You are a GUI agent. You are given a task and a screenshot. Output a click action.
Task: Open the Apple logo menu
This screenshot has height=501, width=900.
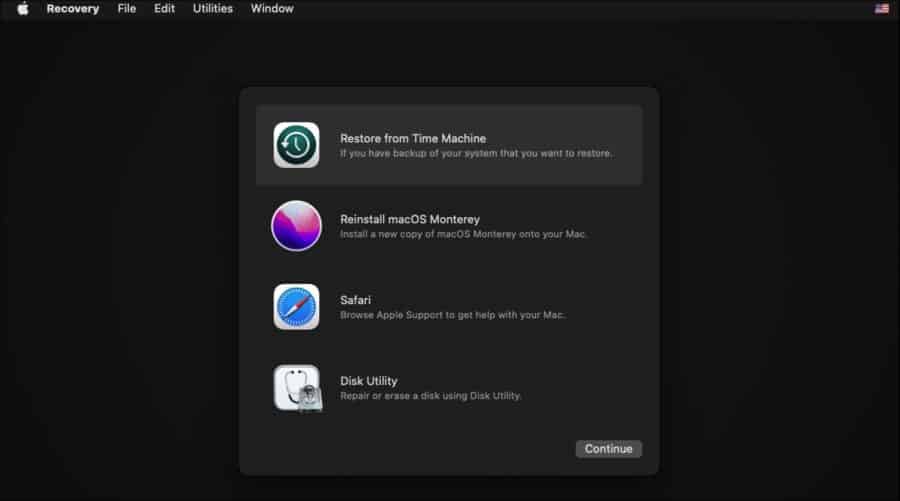click(23, 9)
